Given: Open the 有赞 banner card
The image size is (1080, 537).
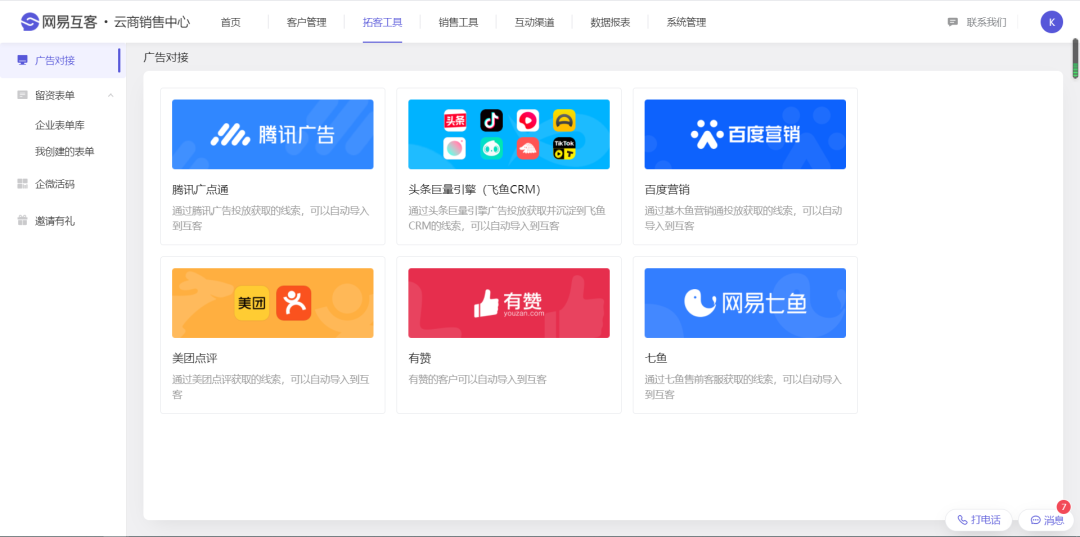Looking at the screenshot, I should (x=508, y=303).
